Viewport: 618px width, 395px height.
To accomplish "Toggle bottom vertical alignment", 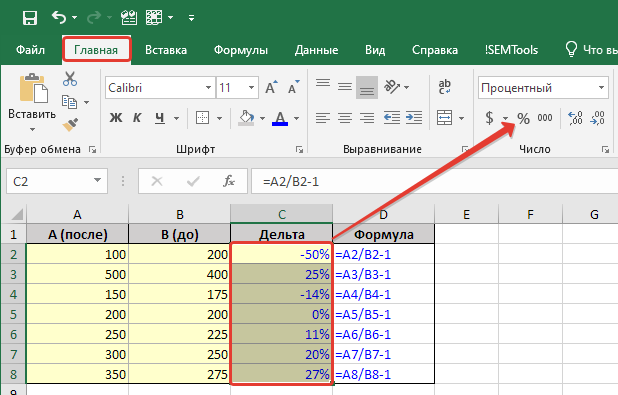I will (x=367, y=87).
